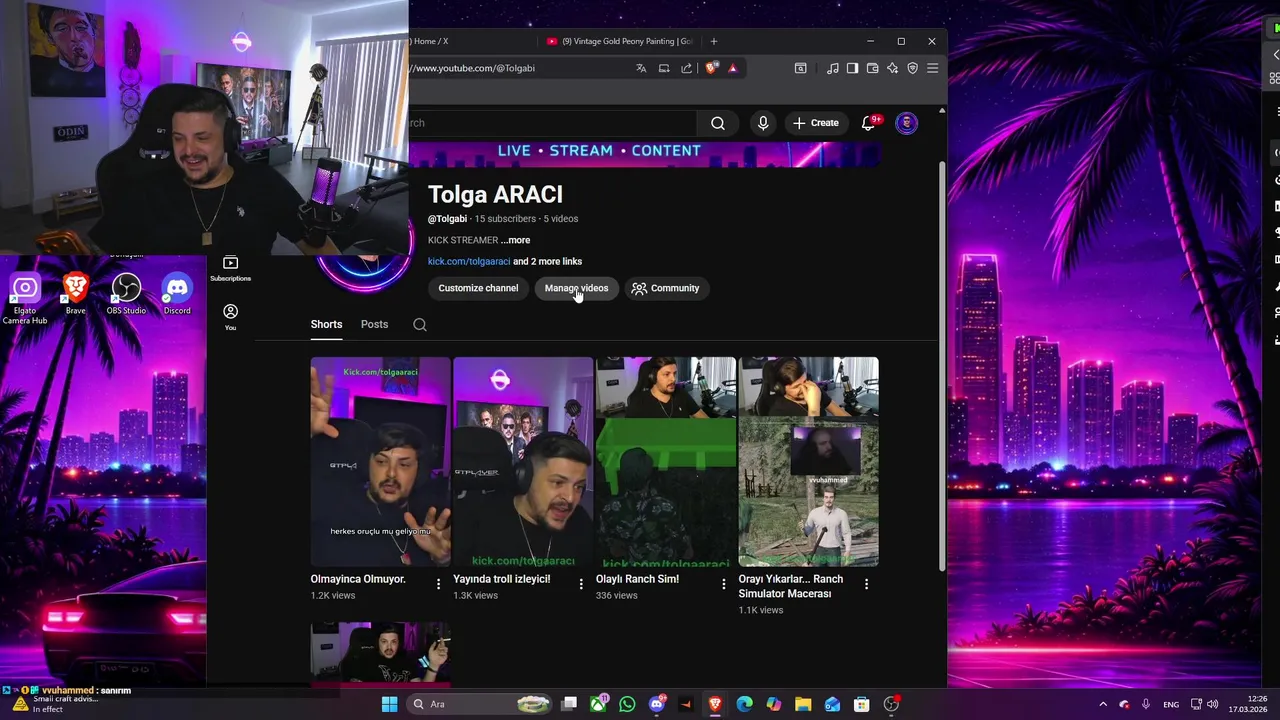Click the Customize channel button
Viewport: 1280px width, 720px height.
pyautogui.click(x=478, y=288)
